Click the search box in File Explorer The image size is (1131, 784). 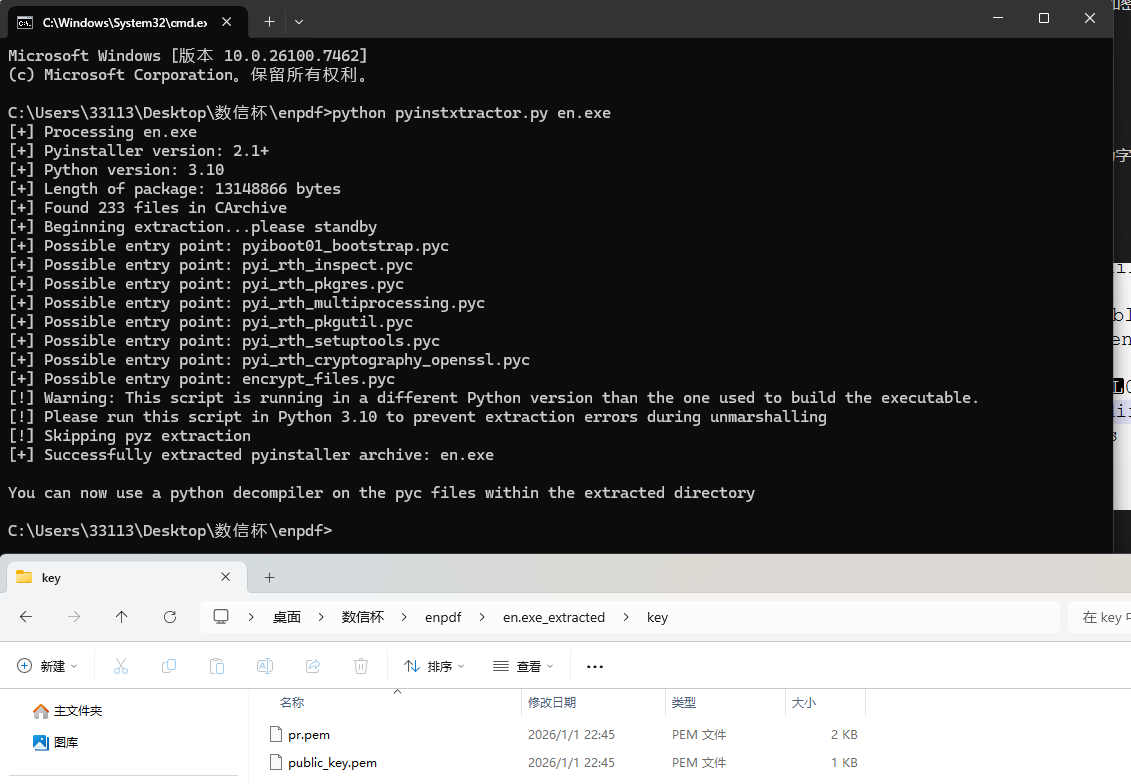(x=1100, y=617)
